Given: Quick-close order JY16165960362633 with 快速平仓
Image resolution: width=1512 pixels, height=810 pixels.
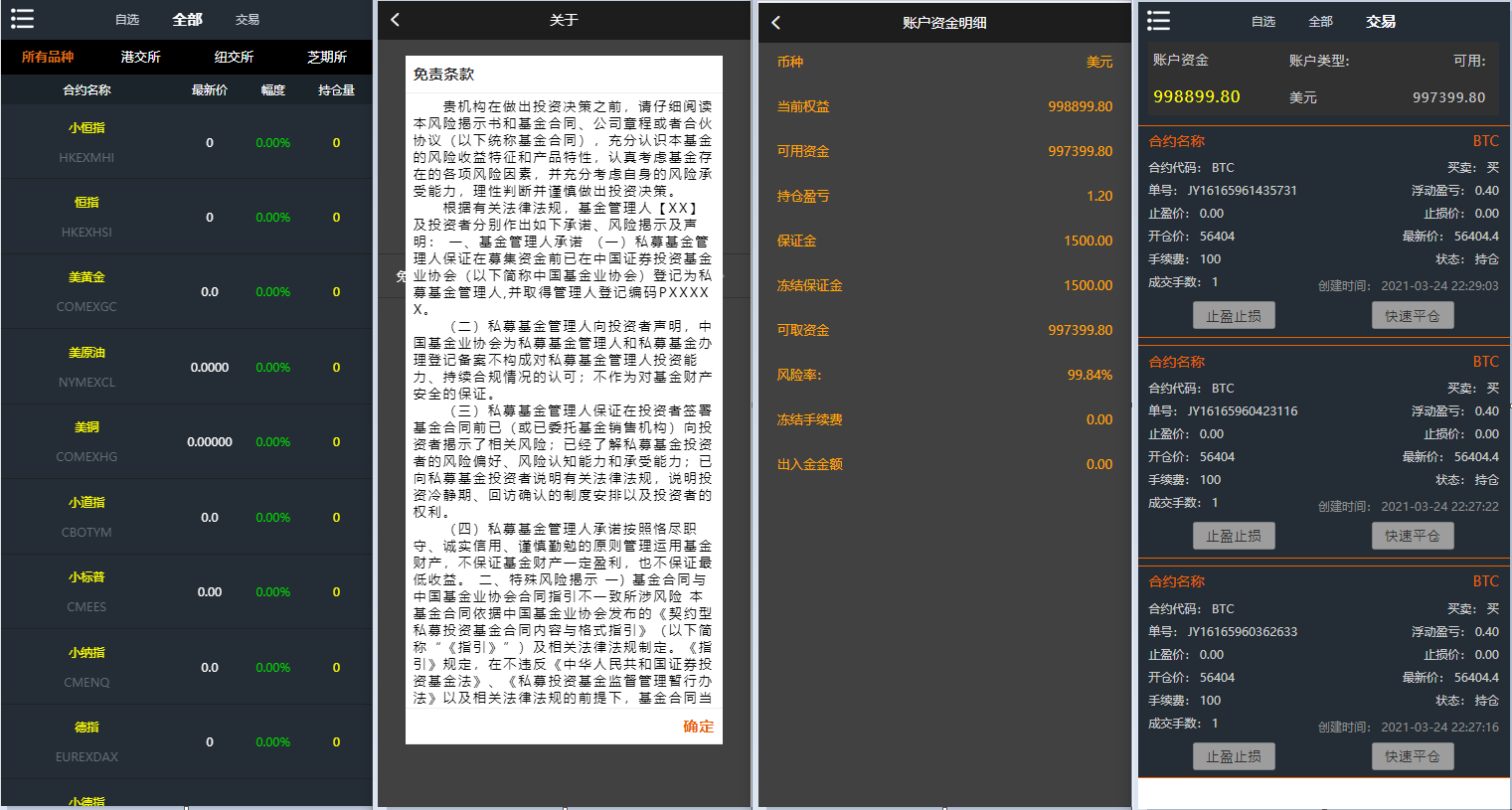Looking at the screenshot, I should (x=1412, y=756).
